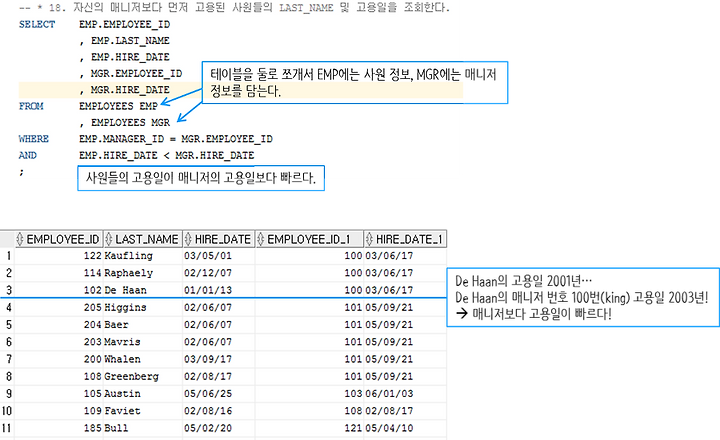This screenshot has height=440, width=720.
Task: Select the Higgins cell
Action: [143, 307]
